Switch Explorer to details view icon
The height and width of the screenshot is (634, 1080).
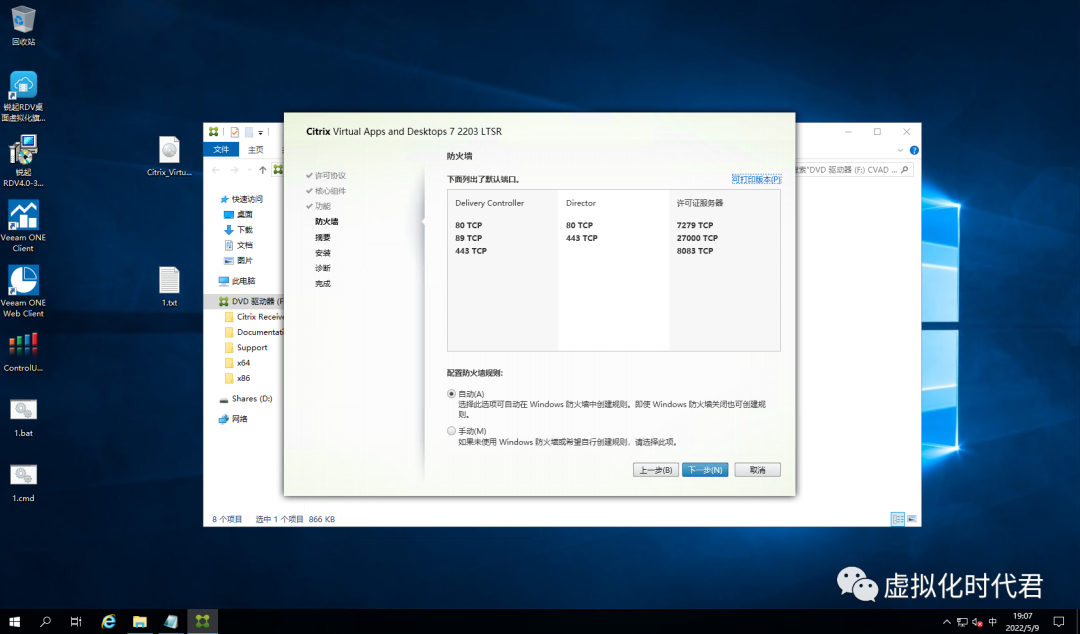click(x=897, y=519)
